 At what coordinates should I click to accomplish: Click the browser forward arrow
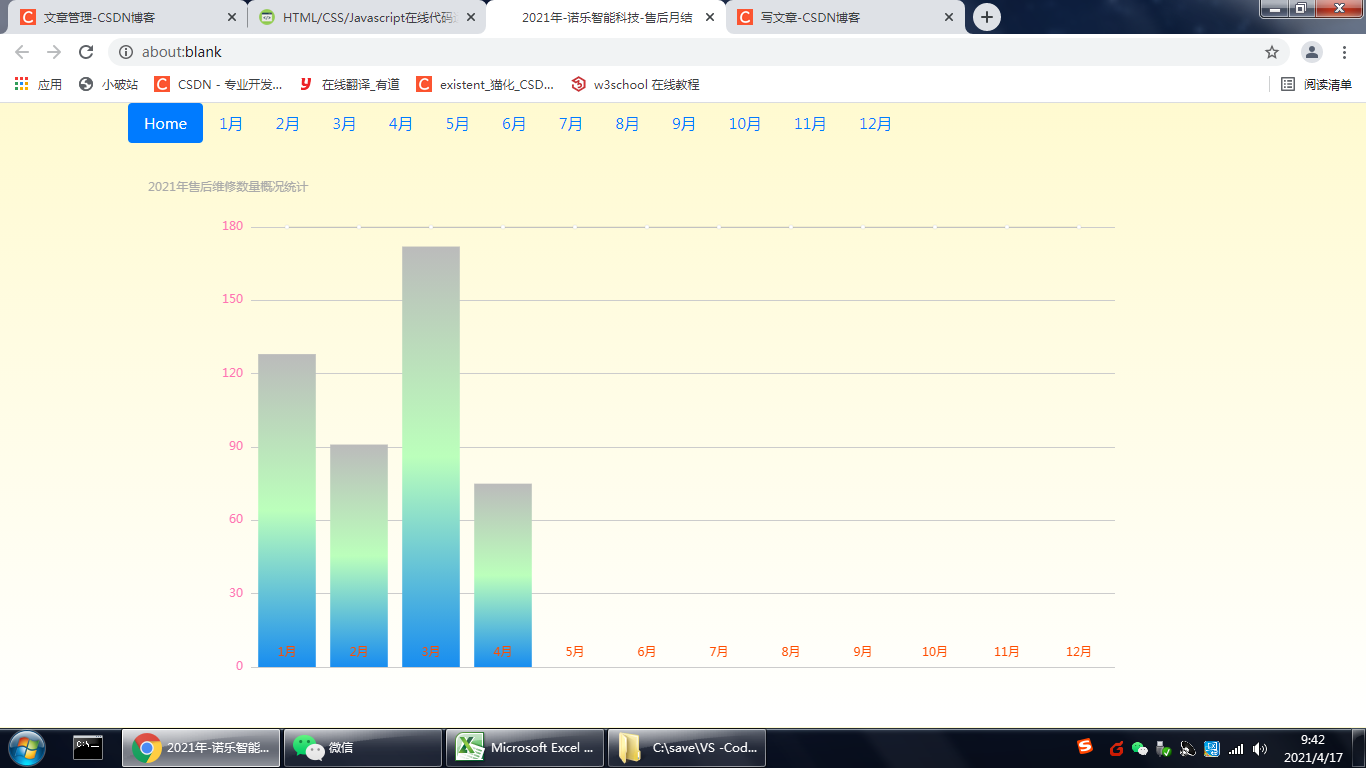point(54,52)
